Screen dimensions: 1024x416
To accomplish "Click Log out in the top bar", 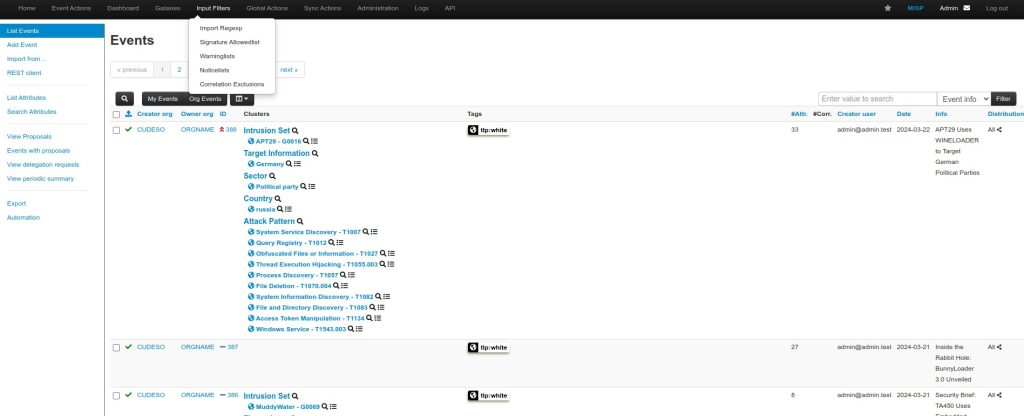I will pos(997,8).
